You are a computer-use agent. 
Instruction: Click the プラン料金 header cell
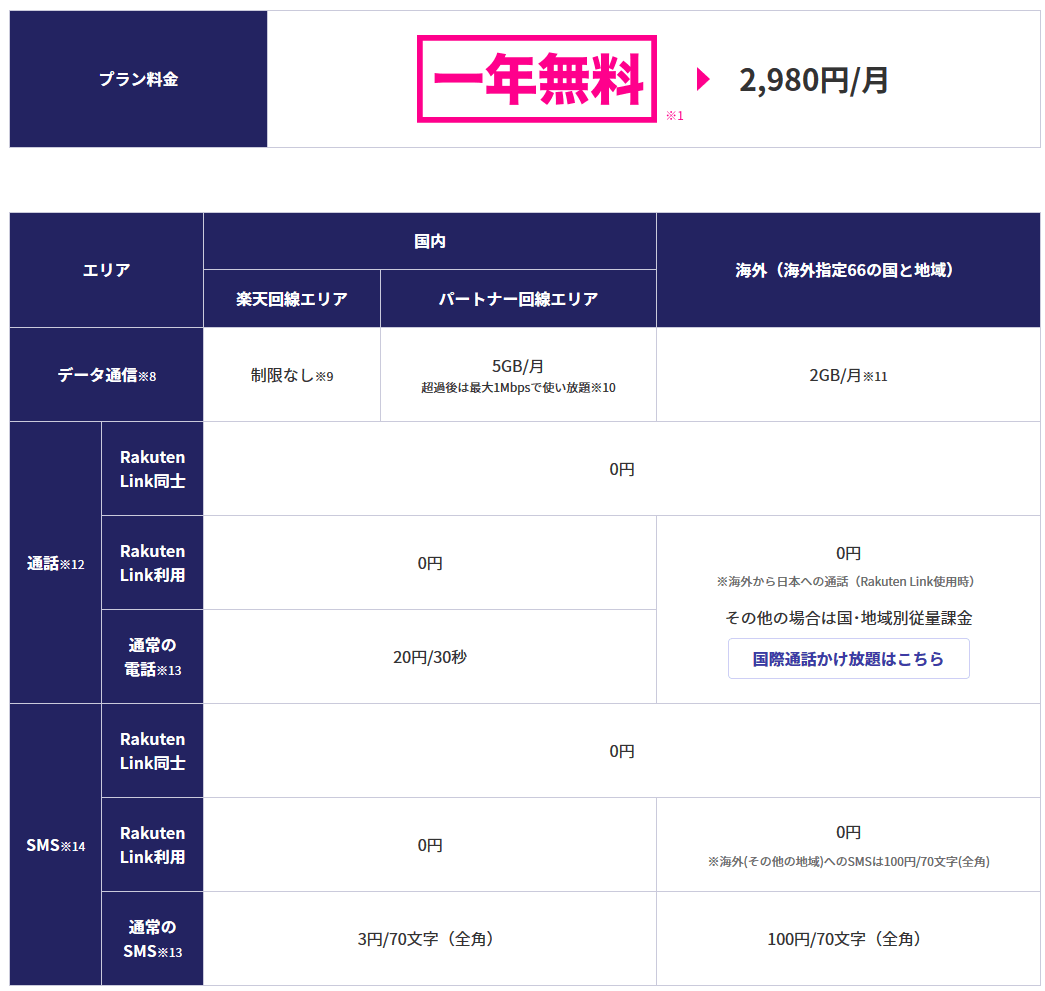pyautogui.click(x=139, y=79)
